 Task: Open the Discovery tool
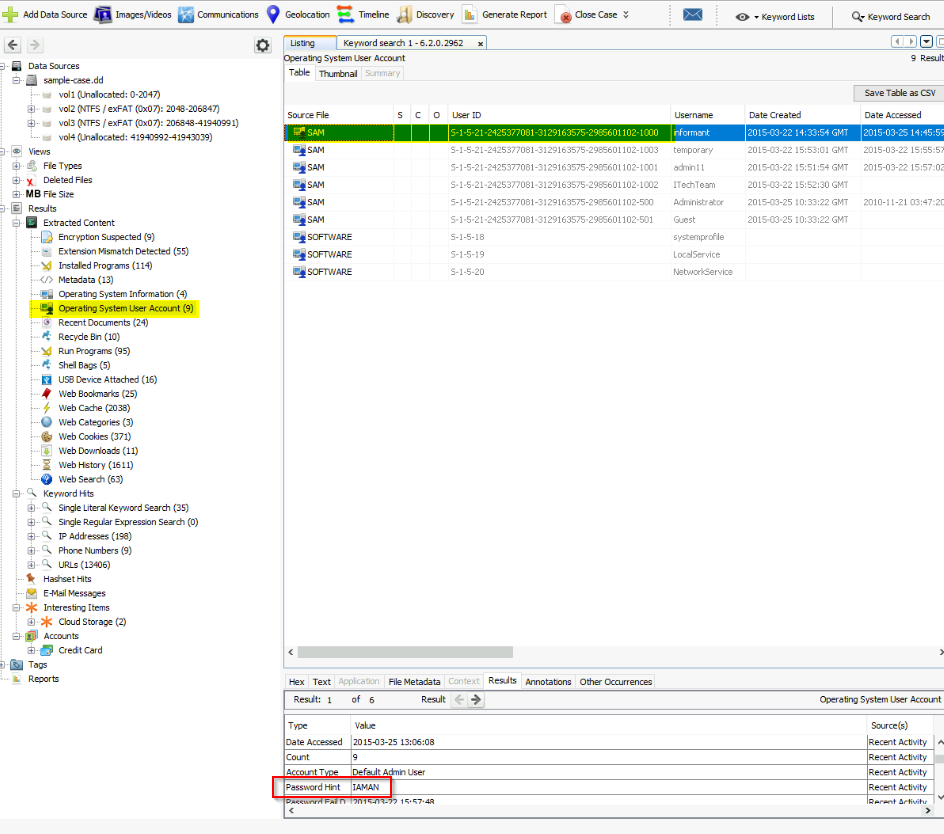426,14
